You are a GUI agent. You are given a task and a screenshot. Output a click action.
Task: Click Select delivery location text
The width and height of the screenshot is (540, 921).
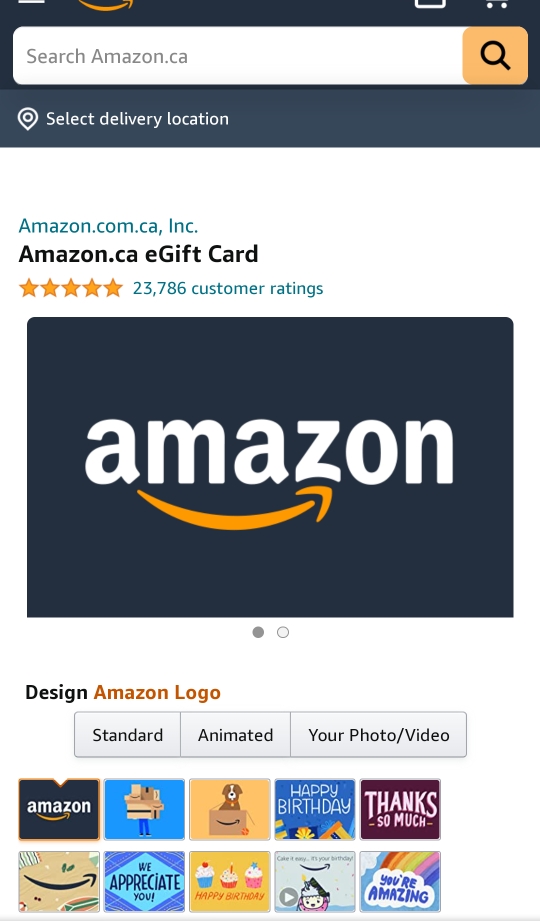[x=137, y=119]
